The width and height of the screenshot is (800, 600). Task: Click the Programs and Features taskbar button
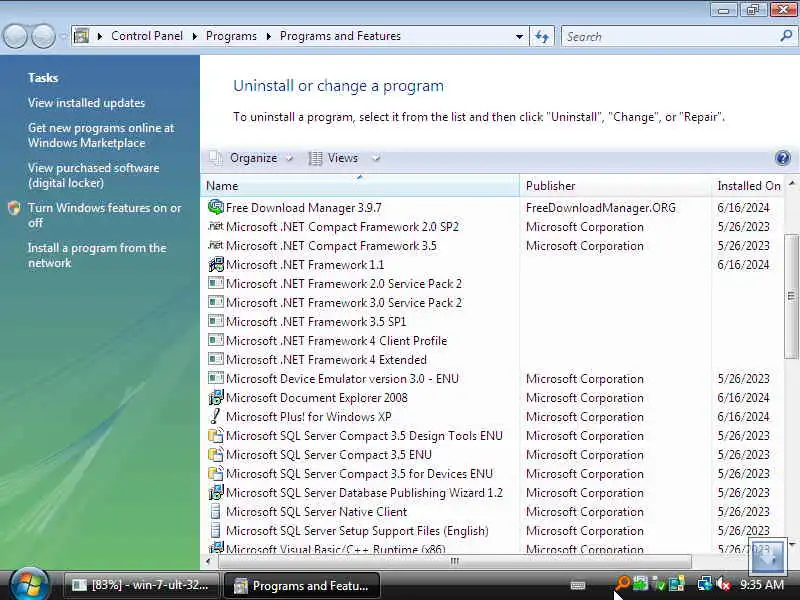(302, 585)
